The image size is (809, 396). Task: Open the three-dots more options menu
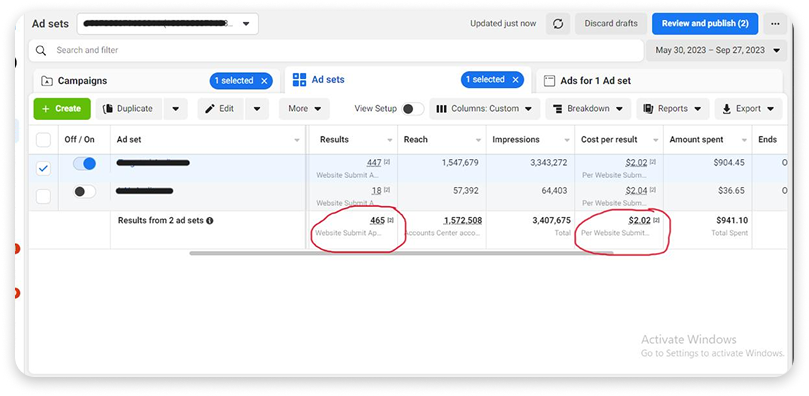coord(775,24)
